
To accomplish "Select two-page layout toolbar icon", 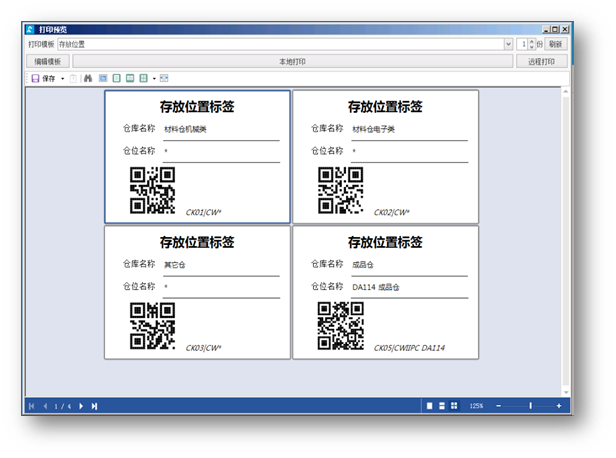I will click(130, 78).
